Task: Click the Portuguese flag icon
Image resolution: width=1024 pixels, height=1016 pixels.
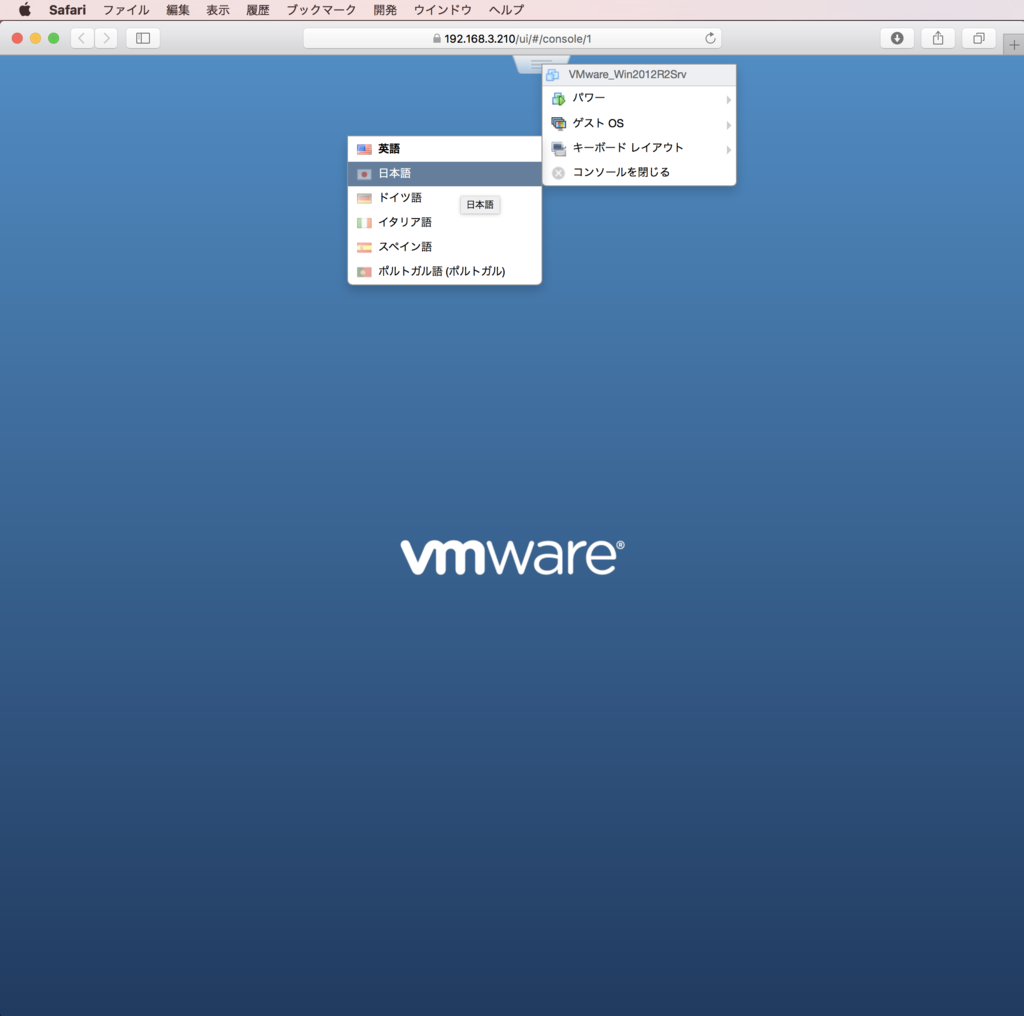Action: (x=364, y=272)
